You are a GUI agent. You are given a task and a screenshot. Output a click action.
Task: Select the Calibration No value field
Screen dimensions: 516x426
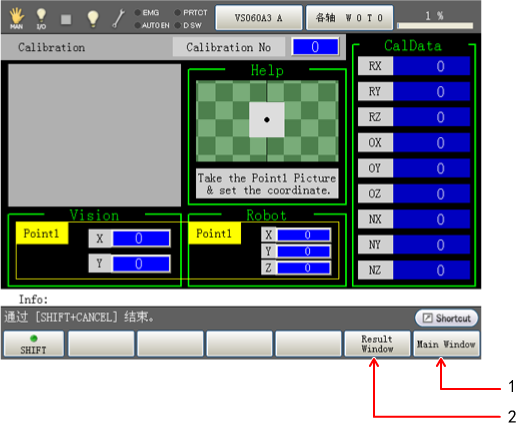point(315,47)
